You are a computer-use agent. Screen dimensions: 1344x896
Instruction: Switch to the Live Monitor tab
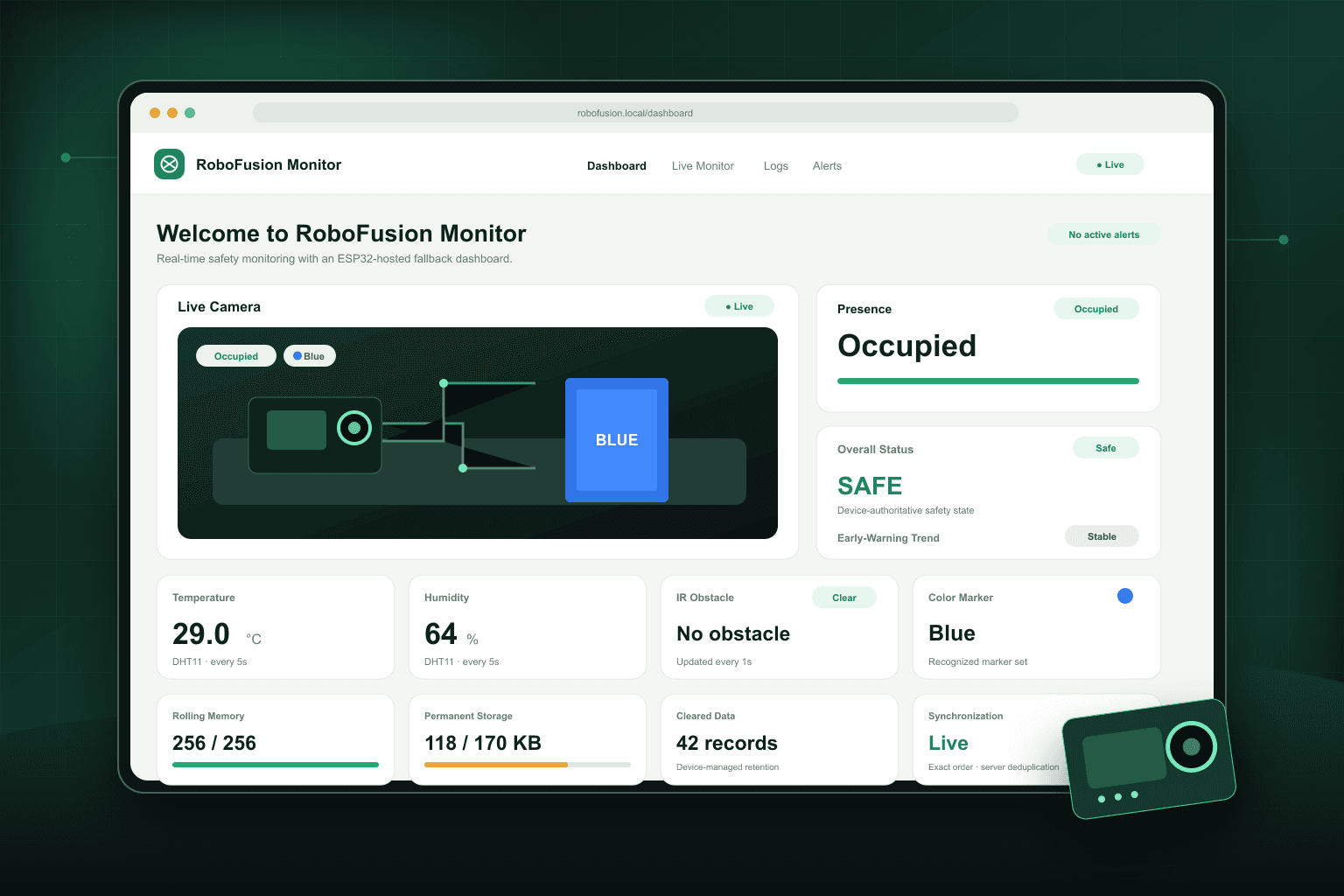(x=703, y=166)
